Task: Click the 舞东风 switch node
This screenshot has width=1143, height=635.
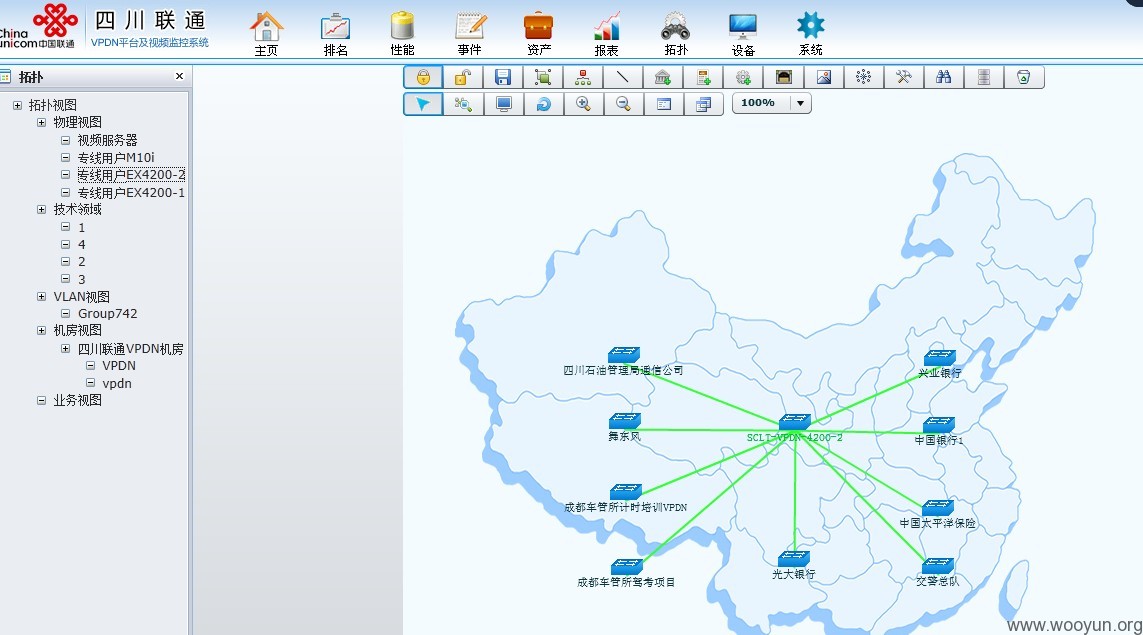Action: [x=625, y=421]
